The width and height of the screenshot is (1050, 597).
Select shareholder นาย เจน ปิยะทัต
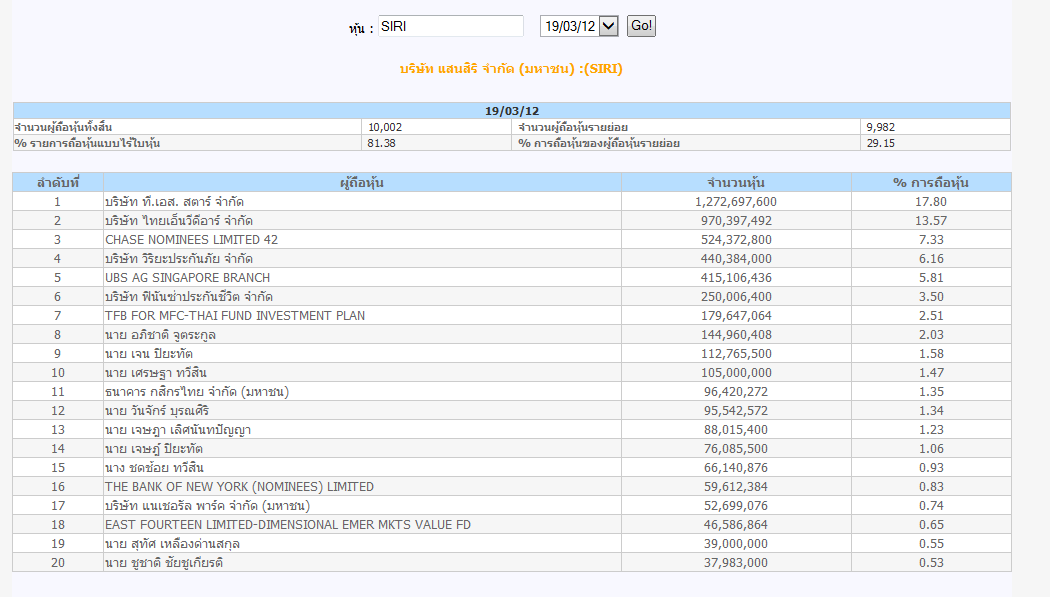click(149, 354)
